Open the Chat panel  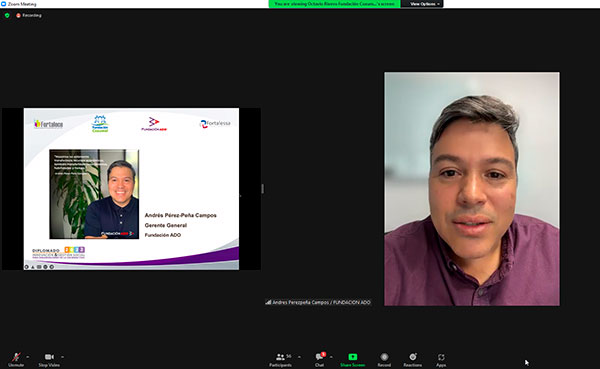click(x=320, y=359)
